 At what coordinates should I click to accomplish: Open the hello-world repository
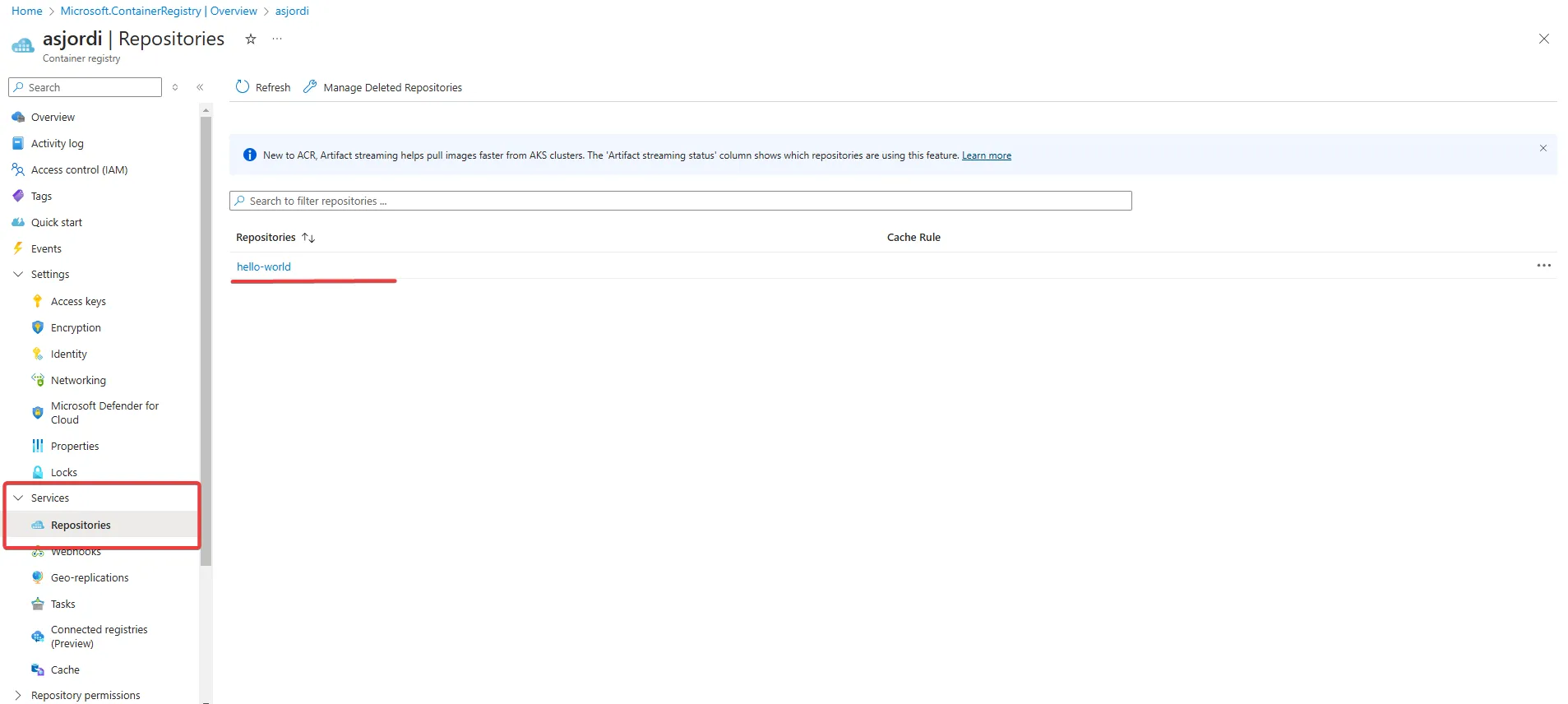tap(263, 266)
